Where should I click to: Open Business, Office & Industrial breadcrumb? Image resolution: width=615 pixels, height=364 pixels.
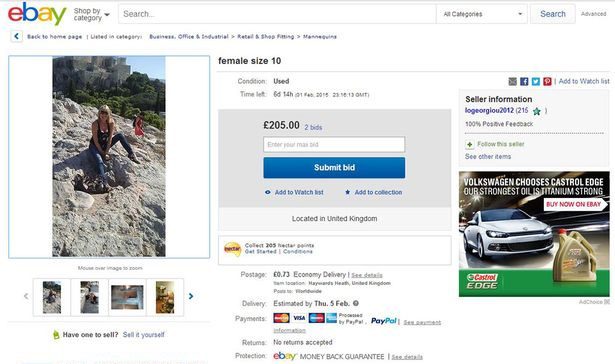tap(189, 36)
